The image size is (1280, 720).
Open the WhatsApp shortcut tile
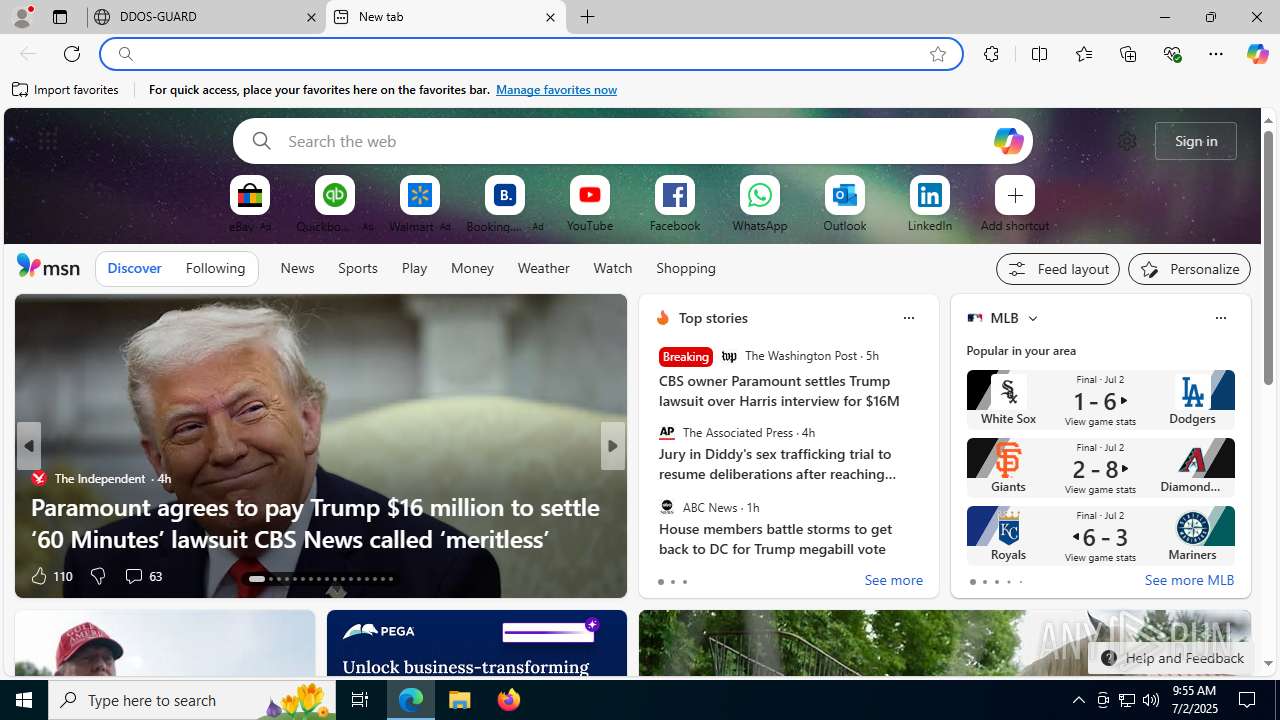click(x=760, y=204)
